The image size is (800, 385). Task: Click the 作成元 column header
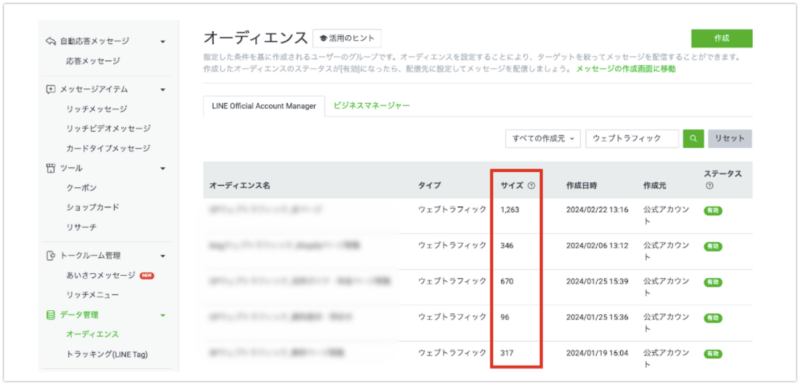(x=655, y=186)
